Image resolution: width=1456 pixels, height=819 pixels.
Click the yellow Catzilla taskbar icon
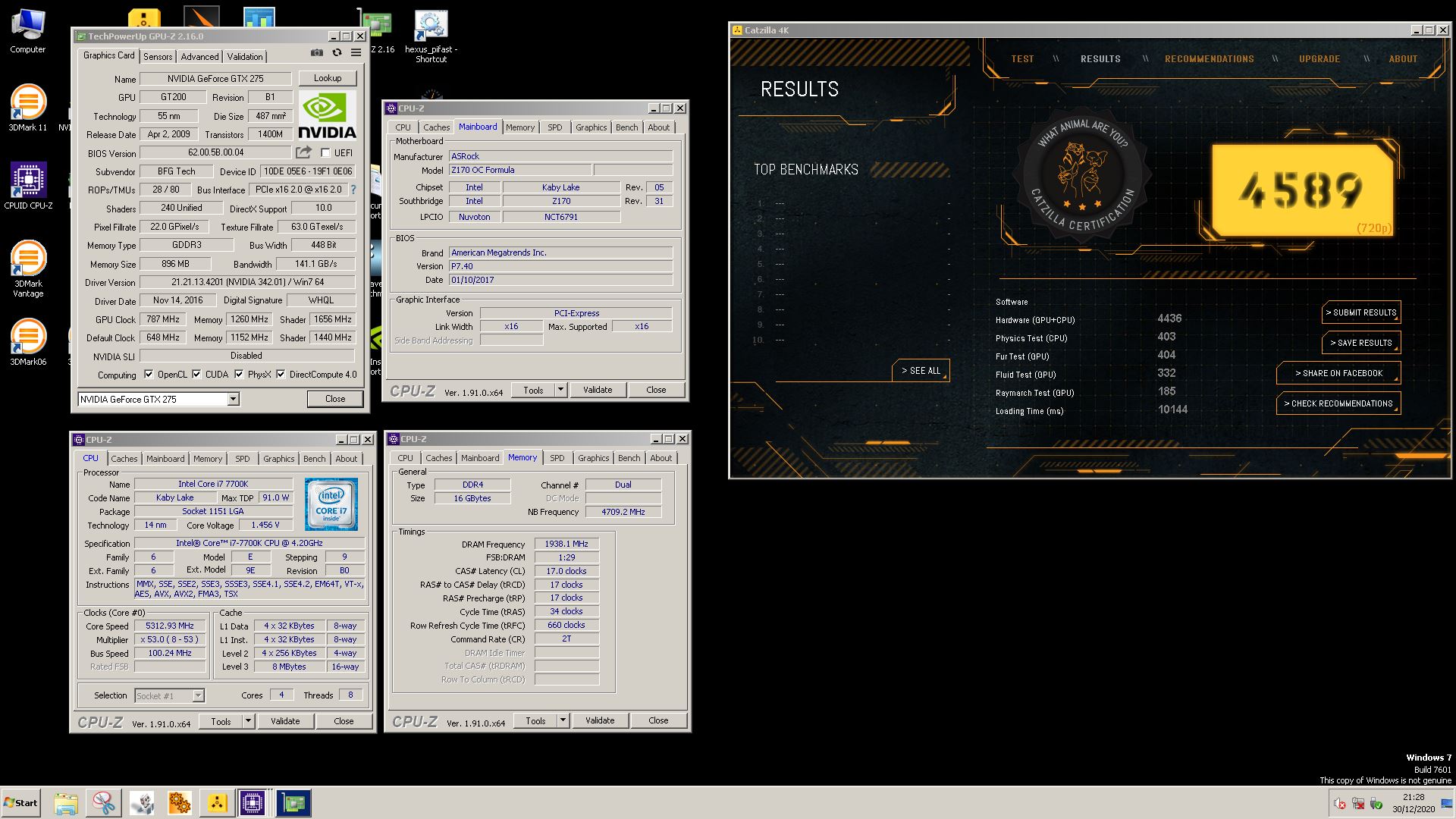tap(218, 803)
